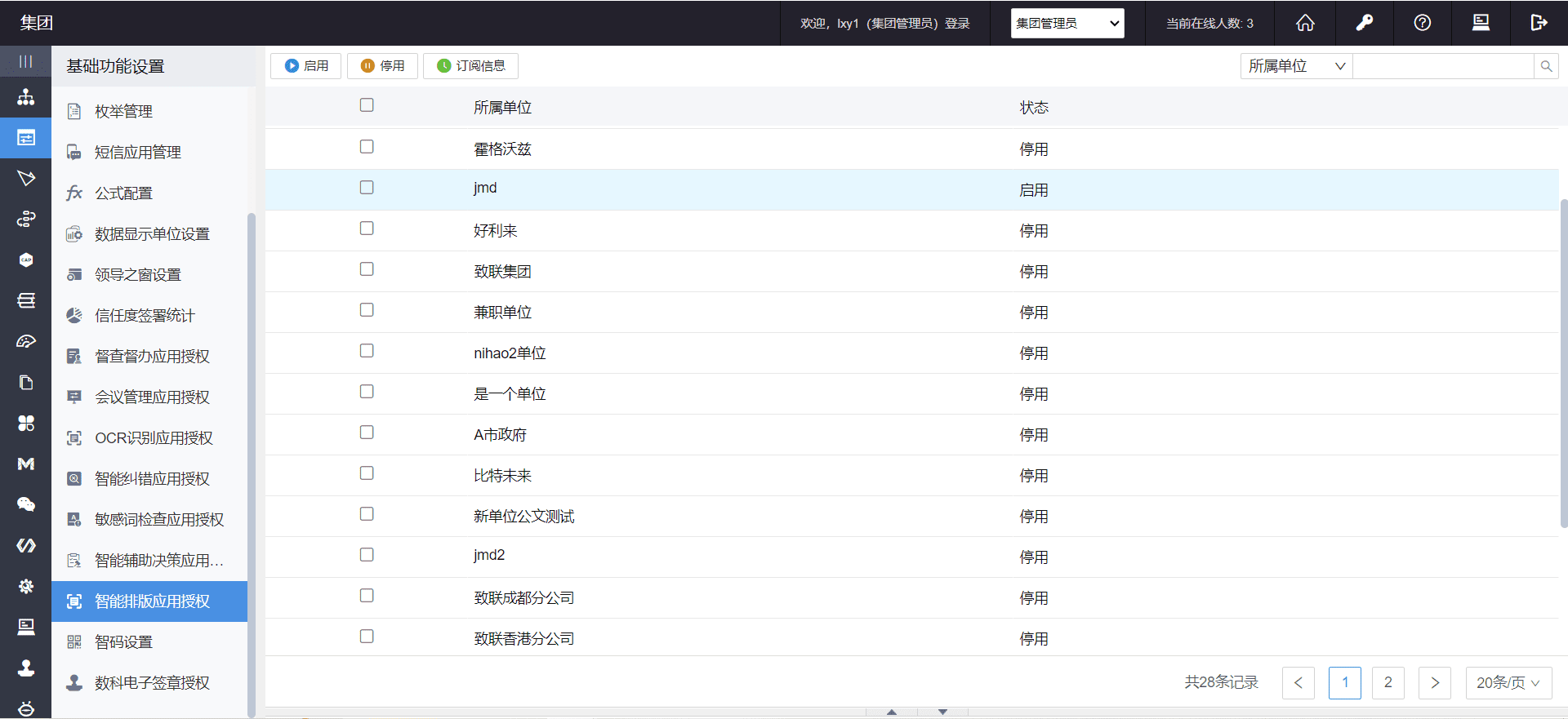Image resolution: width=1568 pixels, height=719 pixels.
Task: Open 信任度签署统计 menu item
Action: pyautogui.click(x=149, y=316)
